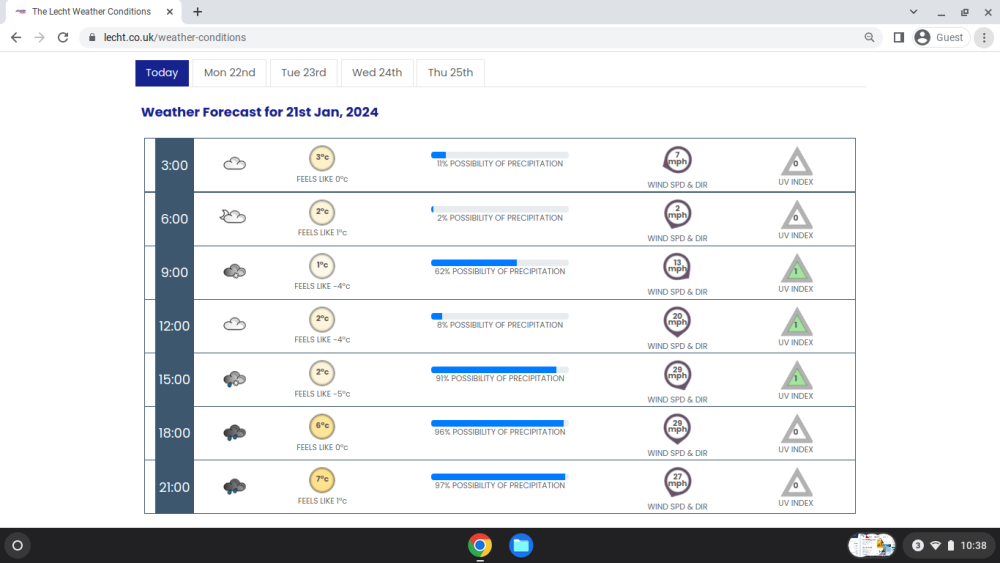Open Chrome from the shelf
Screen dimensions: 1000x563
coord(480,545)
